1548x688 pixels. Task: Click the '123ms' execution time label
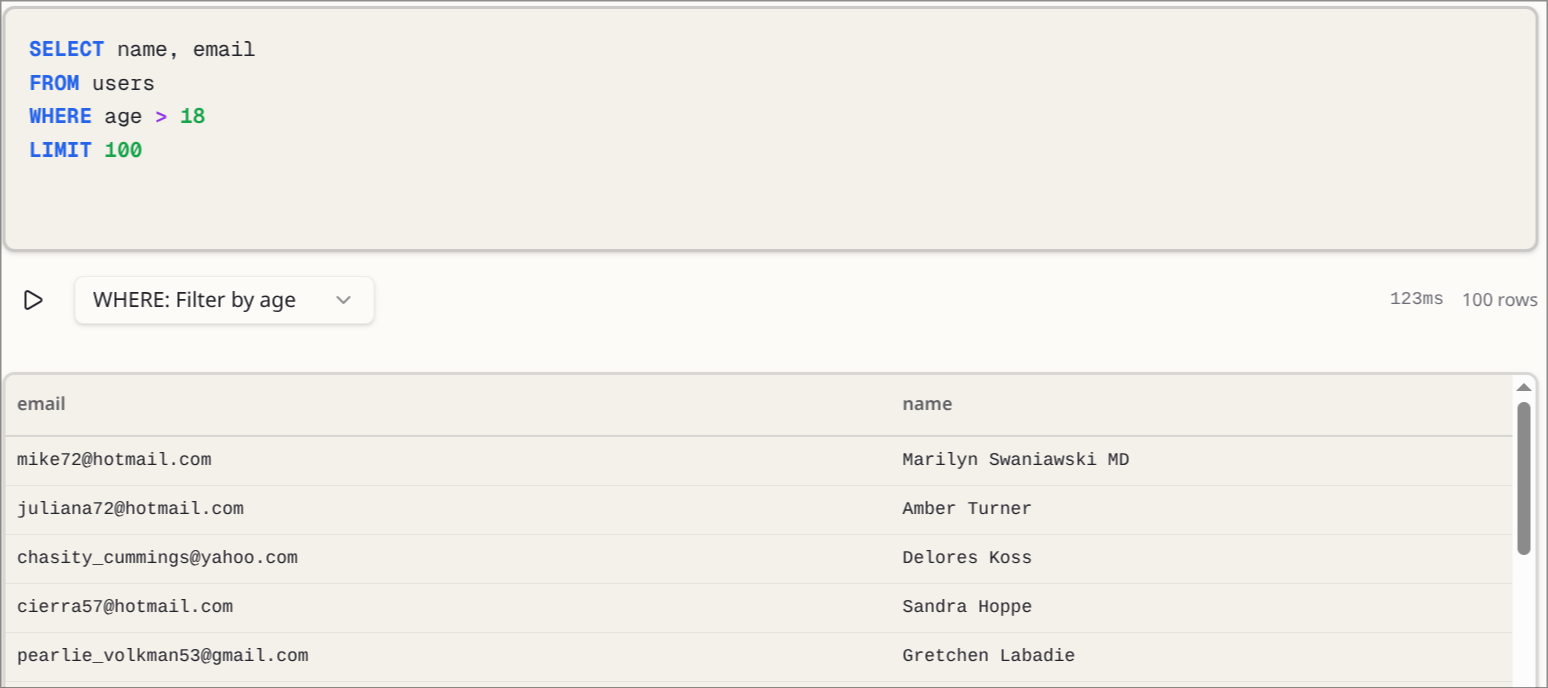(1416, 299)
